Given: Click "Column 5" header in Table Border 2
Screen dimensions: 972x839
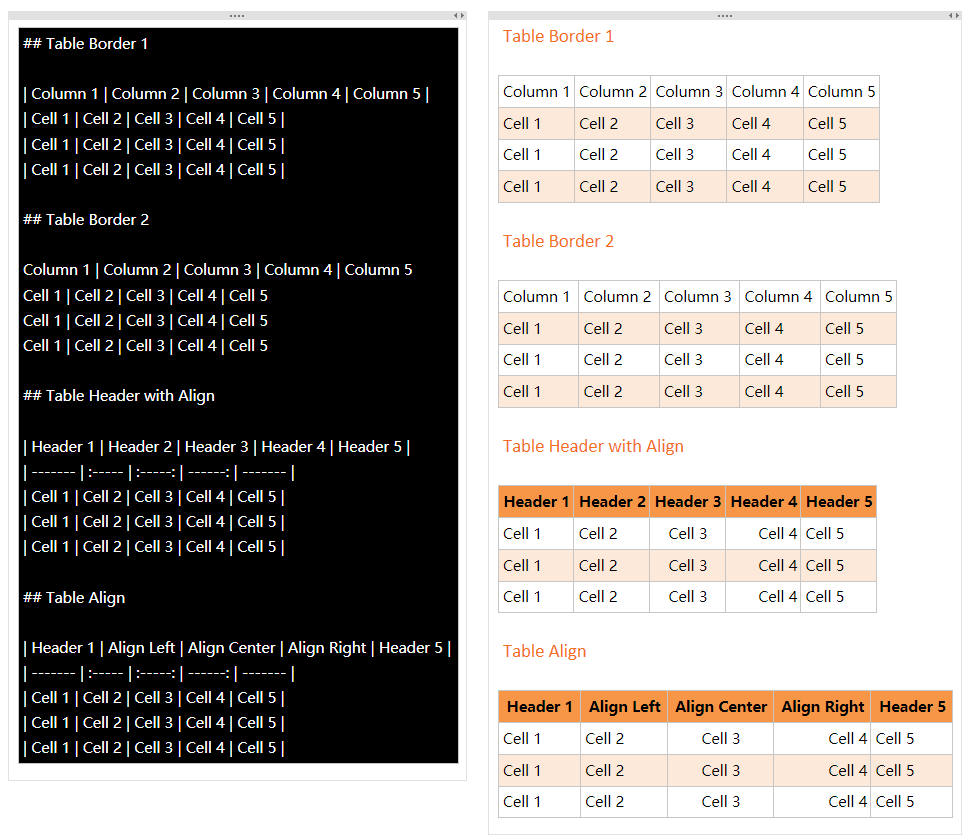Looking at the screenshot, I should tap(858, 296).
